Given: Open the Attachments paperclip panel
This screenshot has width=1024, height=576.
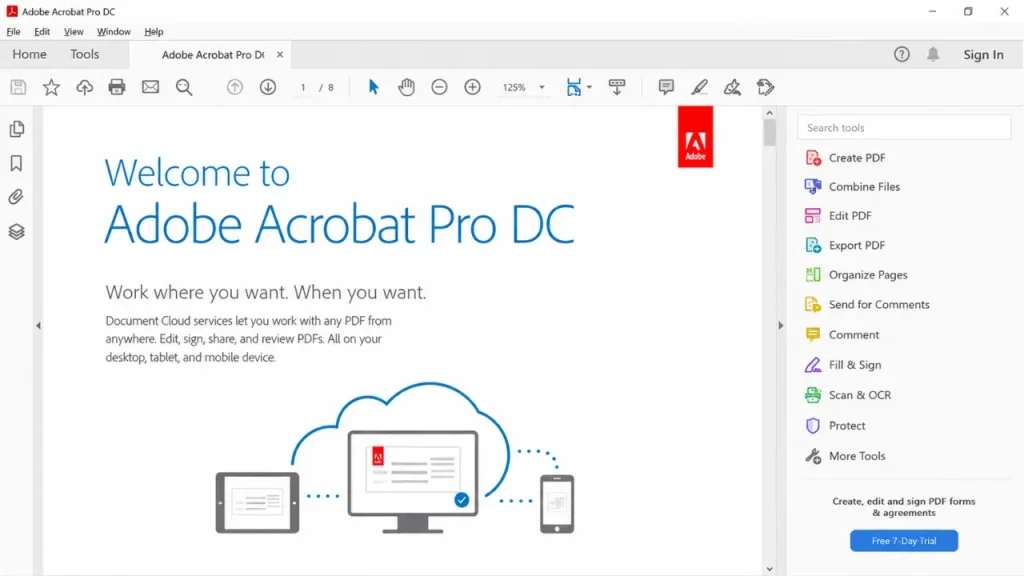Looking at the screenshot, I should point(16,197).
